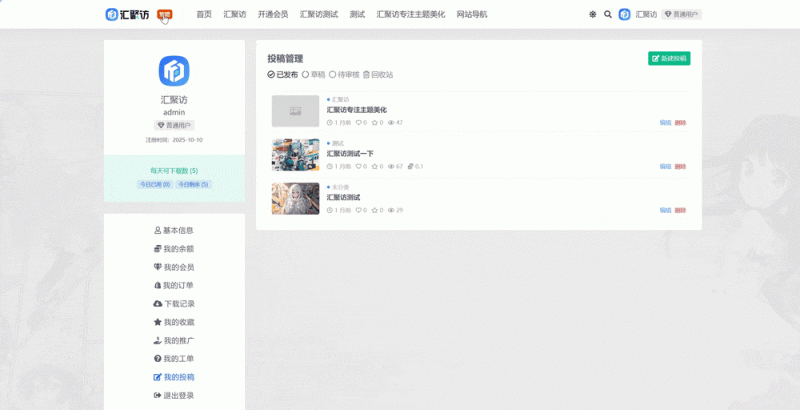This screenshot has width=800, height=410.
Task: Open the 网站导航 nav item
Action: 472,14
